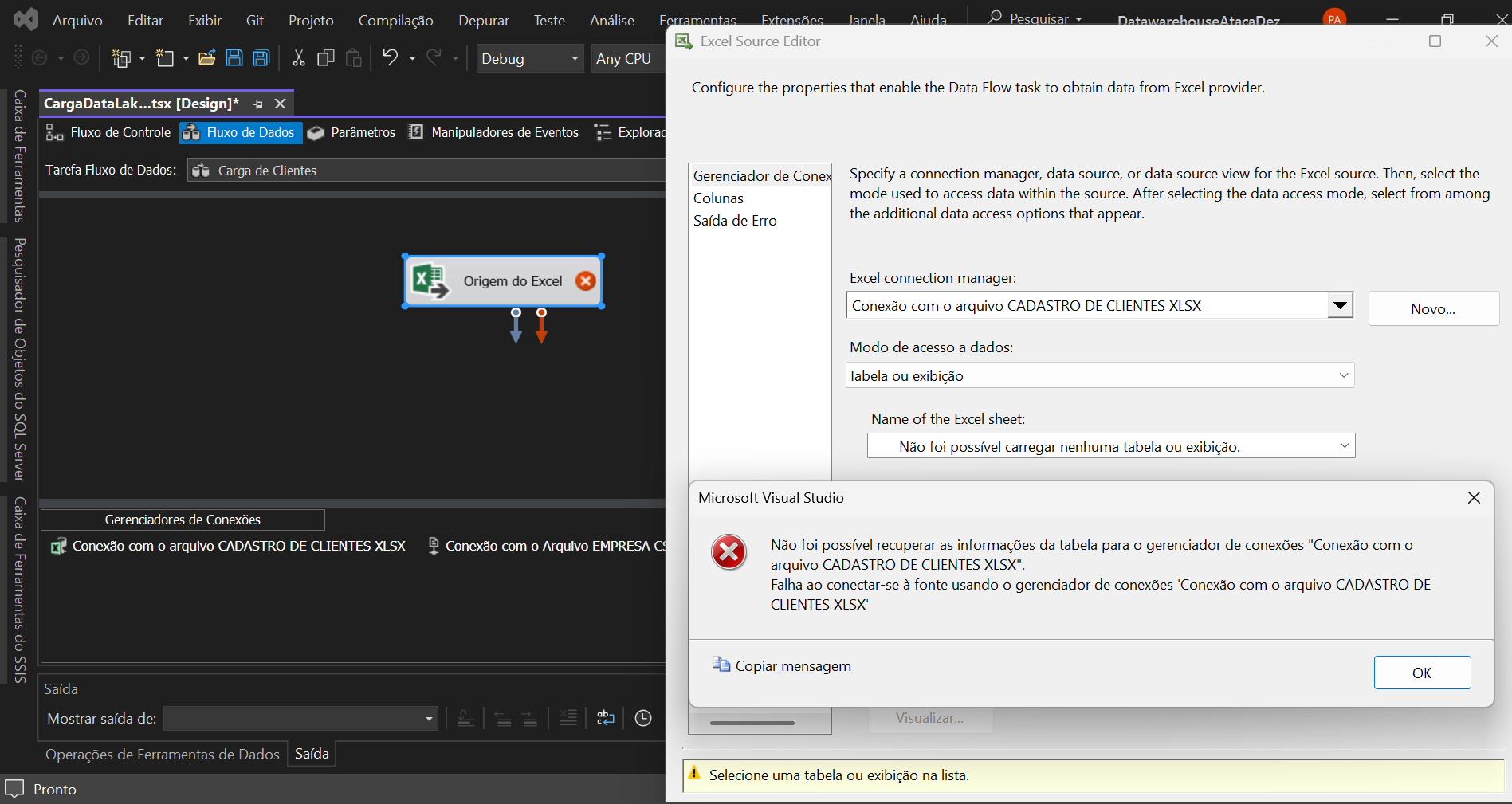
Task: Open the Análise menu
Action: coord(612,20)
